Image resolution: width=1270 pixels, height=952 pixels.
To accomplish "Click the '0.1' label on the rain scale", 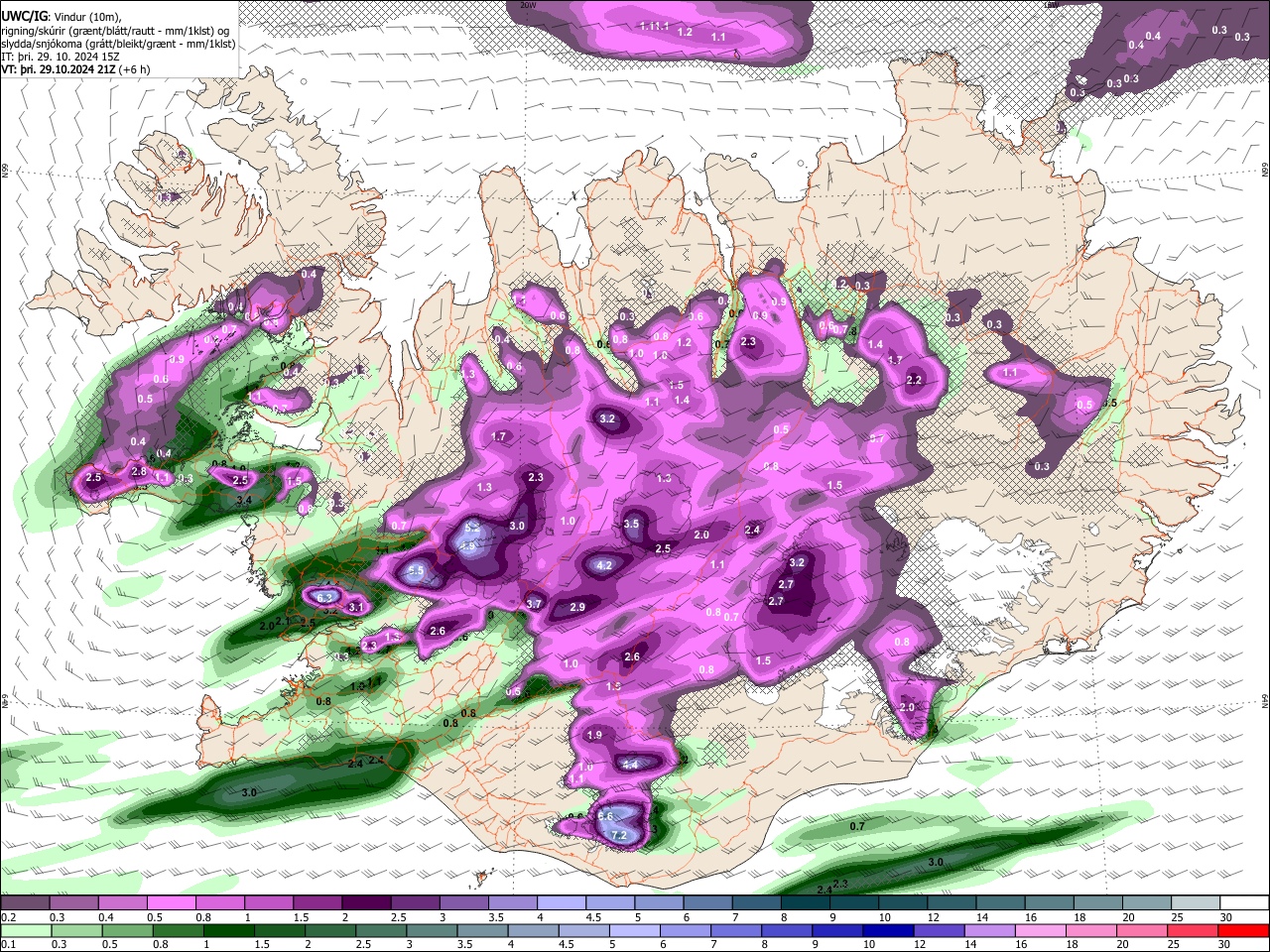I will (8, 945).
